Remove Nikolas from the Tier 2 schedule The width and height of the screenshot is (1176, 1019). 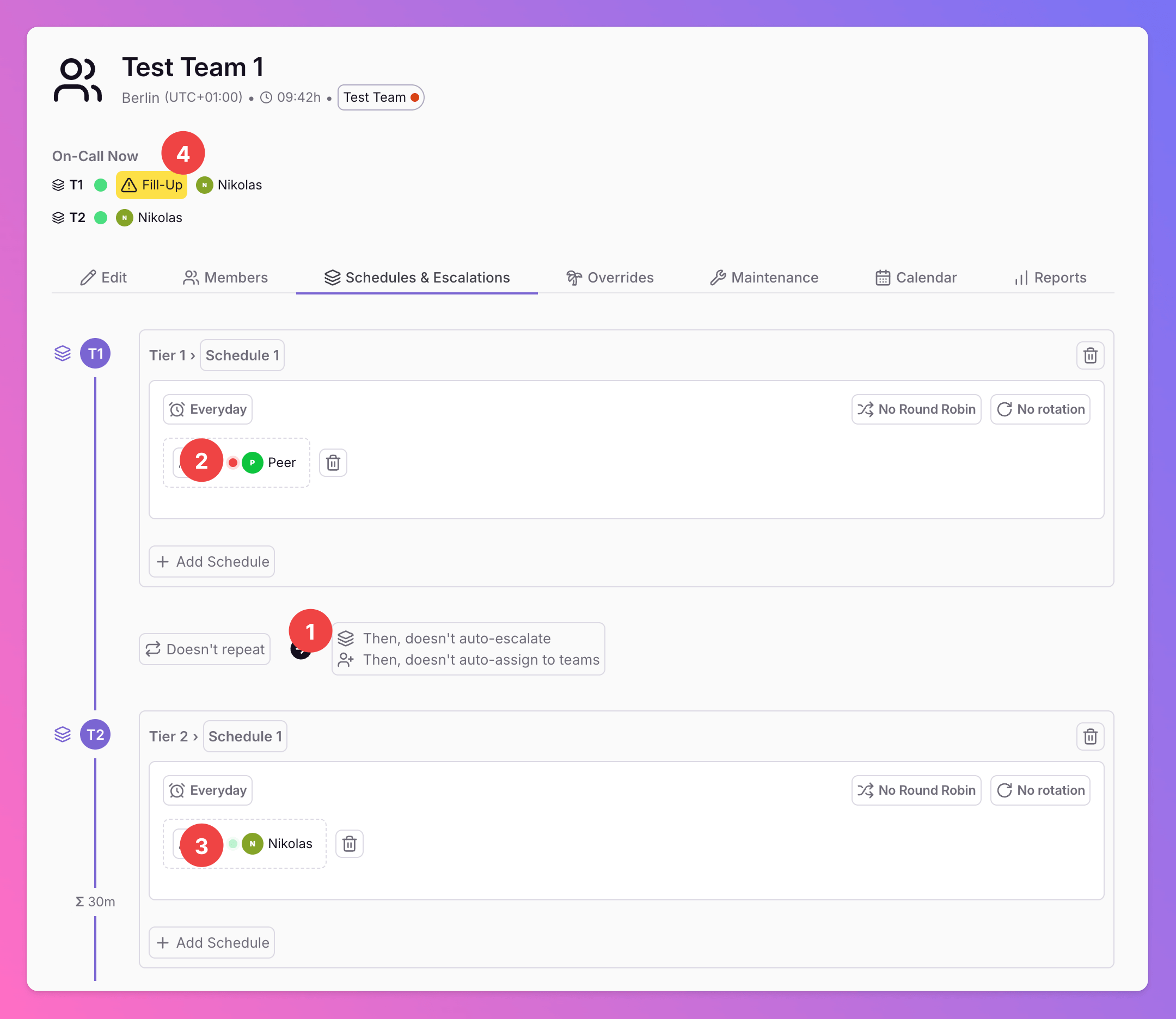(349, 843)
